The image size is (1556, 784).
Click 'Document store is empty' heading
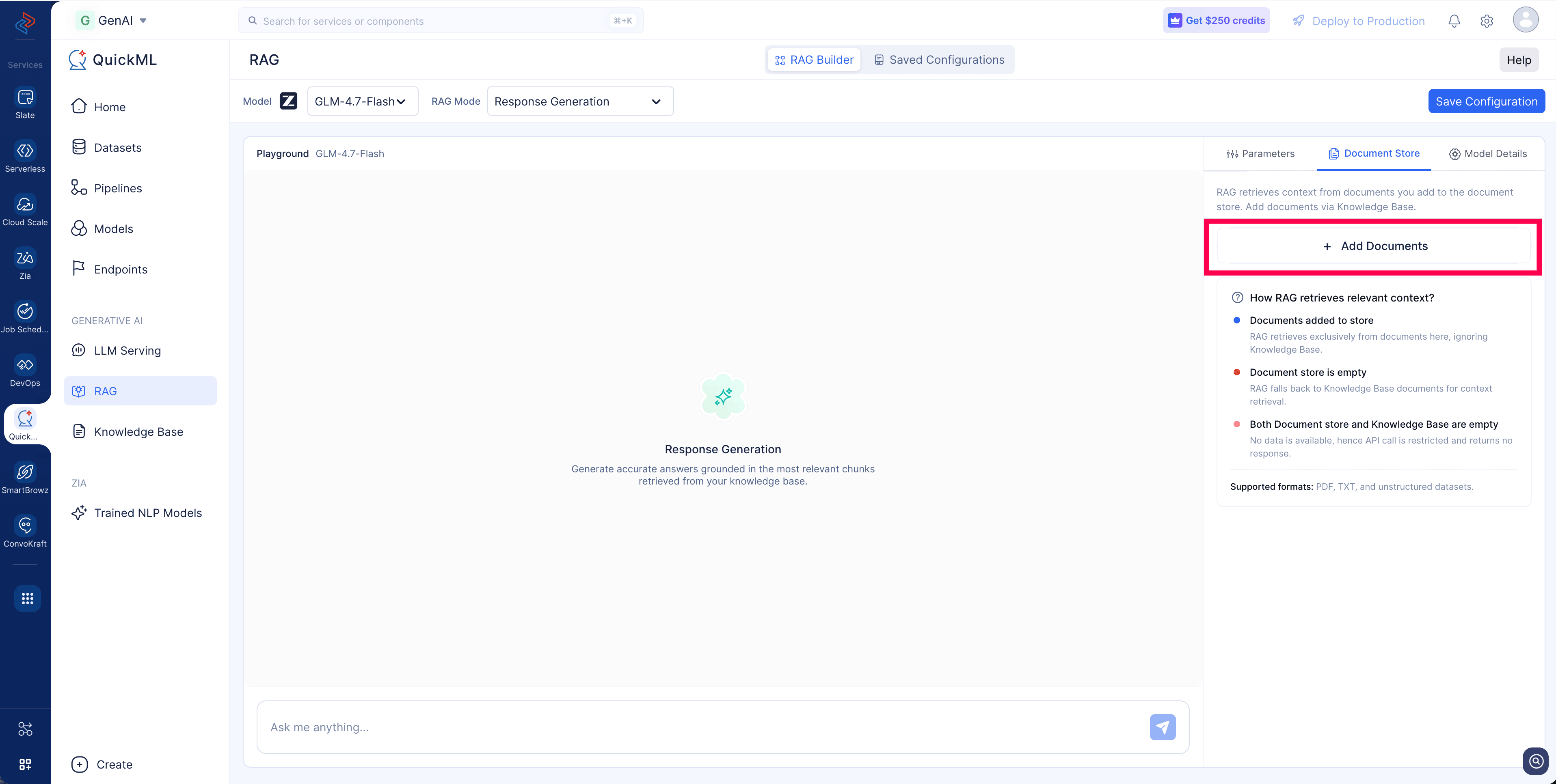click(x=1308, y=373)
